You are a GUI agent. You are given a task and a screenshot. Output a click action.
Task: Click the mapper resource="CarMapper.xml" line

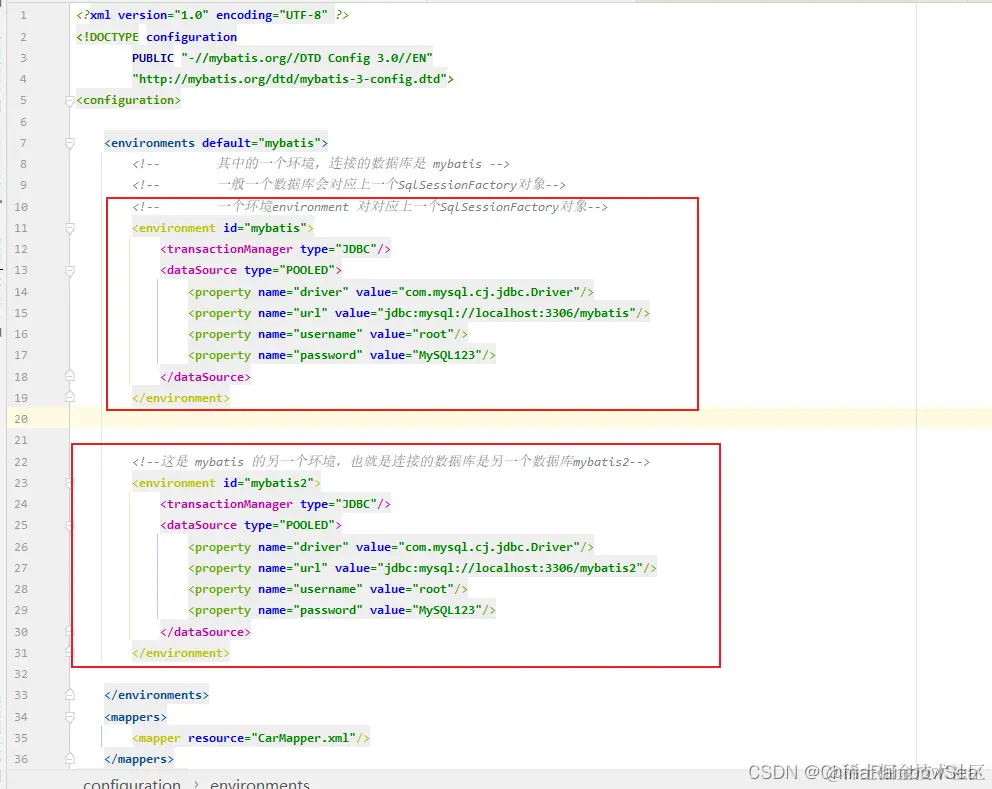(251, 738)
